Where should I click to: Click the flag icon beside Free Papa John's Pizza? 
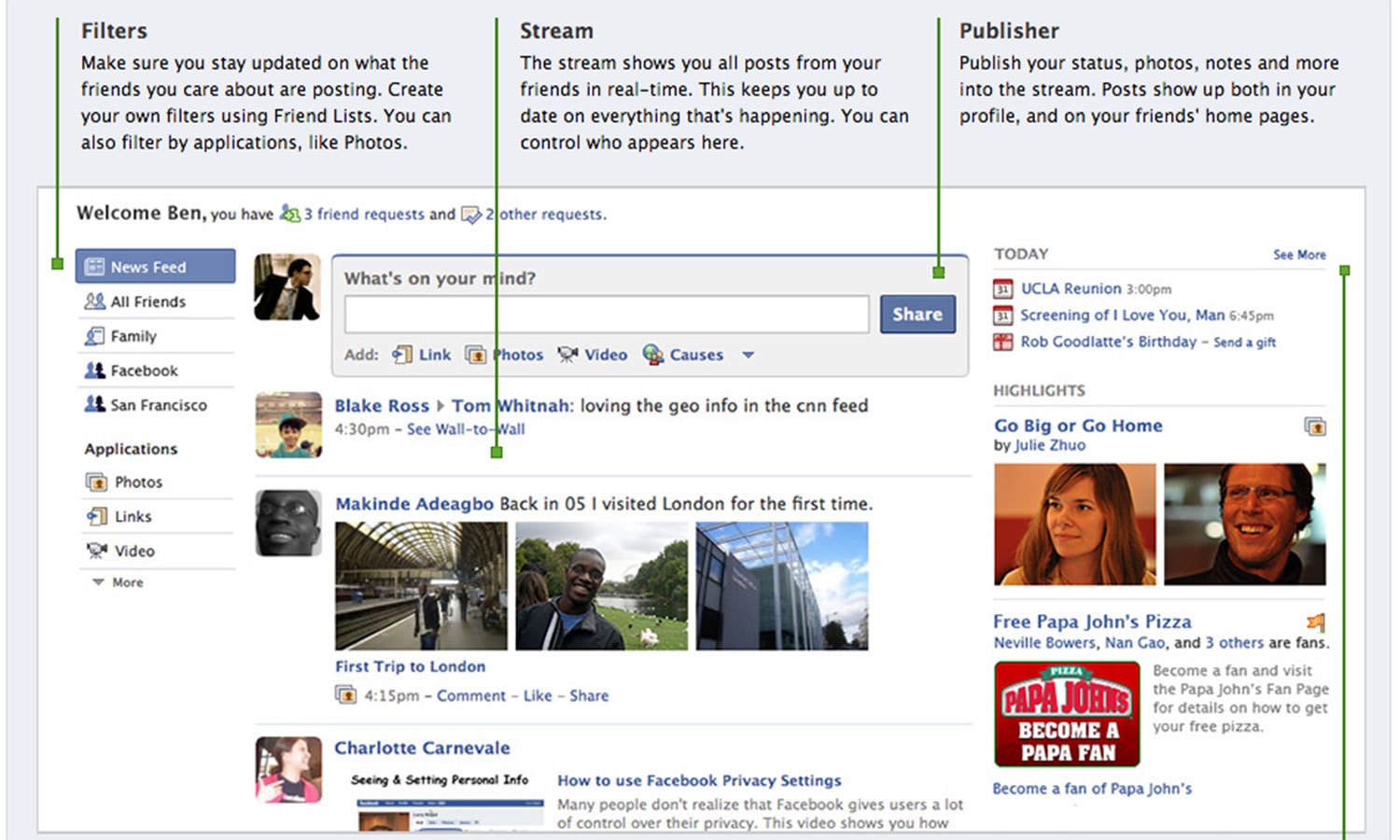coord(1316,622)
